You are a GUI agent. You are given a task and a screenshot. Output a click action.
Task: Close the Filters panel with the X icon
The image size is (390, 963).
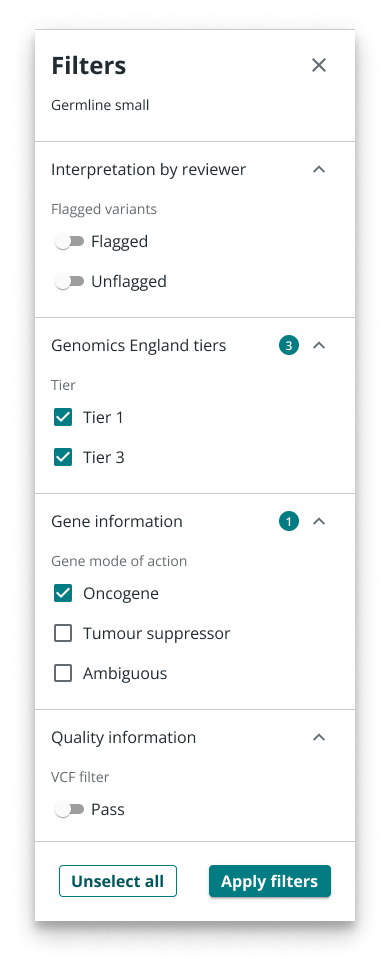click(319, 65)
